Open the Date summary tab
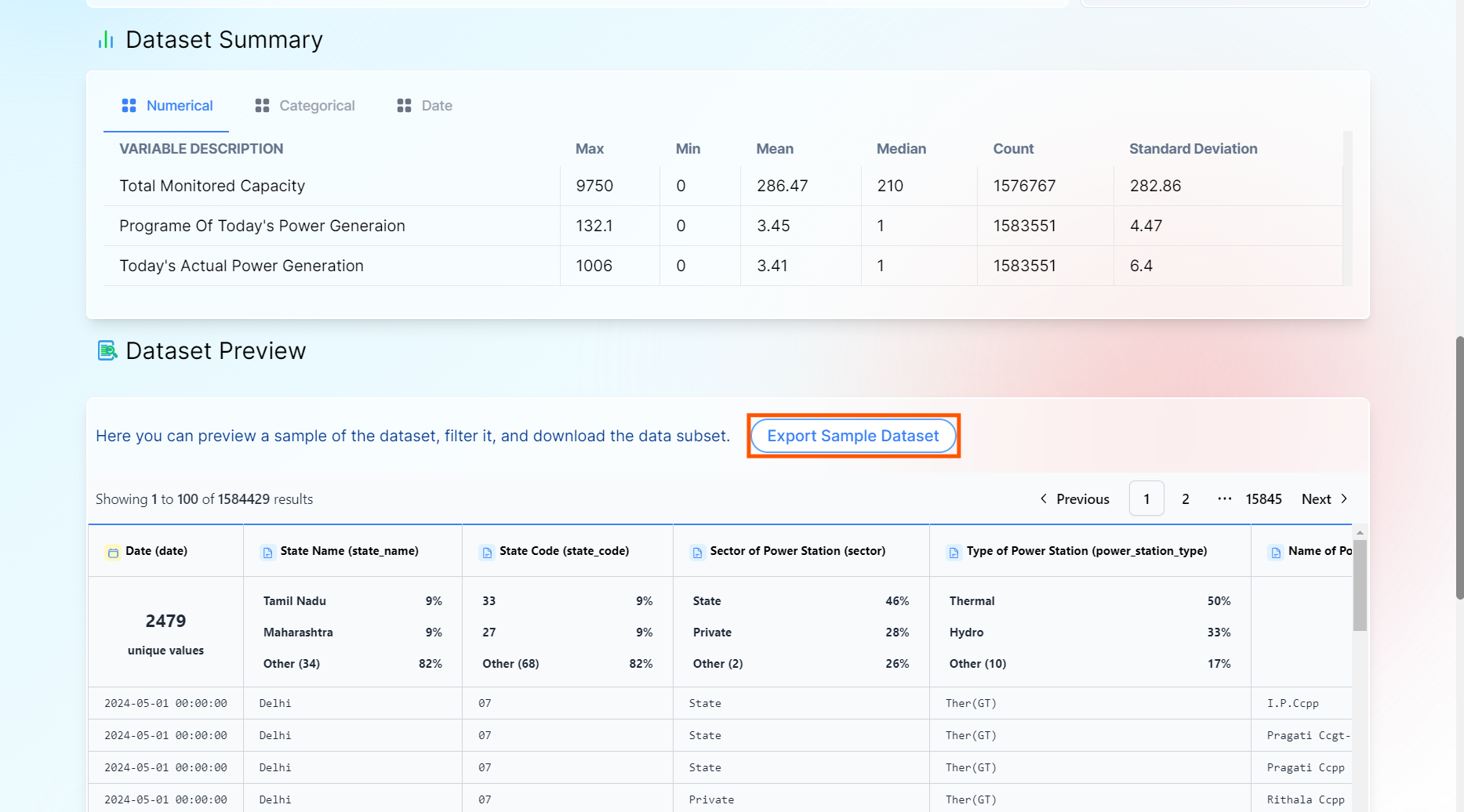Screen dimensions: 1464x812 pos(436,106)
